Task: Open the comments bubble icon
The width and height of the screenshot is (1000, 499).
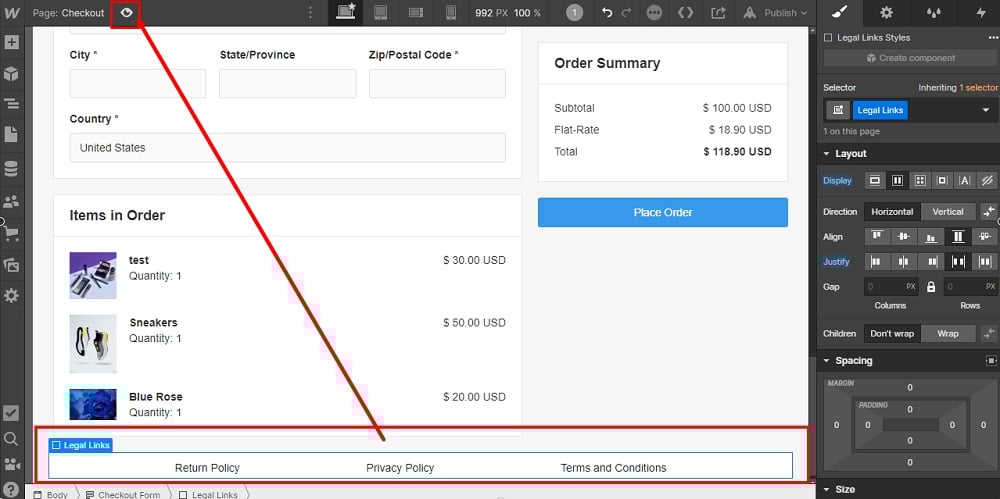Action: tap(654, 13)
